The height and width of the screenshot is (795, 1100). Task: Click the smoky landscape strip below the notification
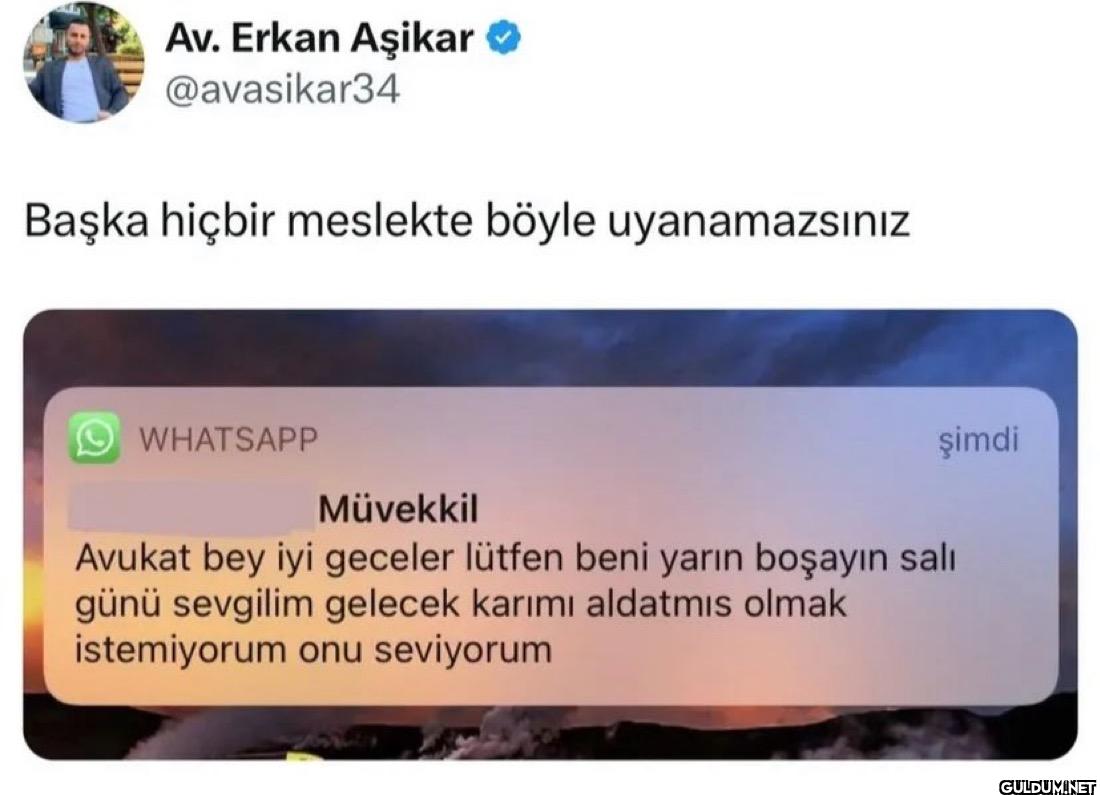(x=550, y=733)
